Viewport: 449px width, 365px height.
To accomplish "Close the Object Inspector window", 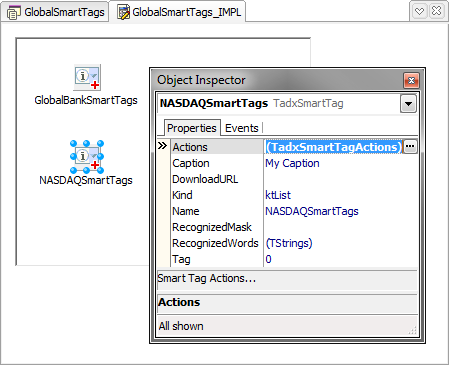I will coord(411,80).
